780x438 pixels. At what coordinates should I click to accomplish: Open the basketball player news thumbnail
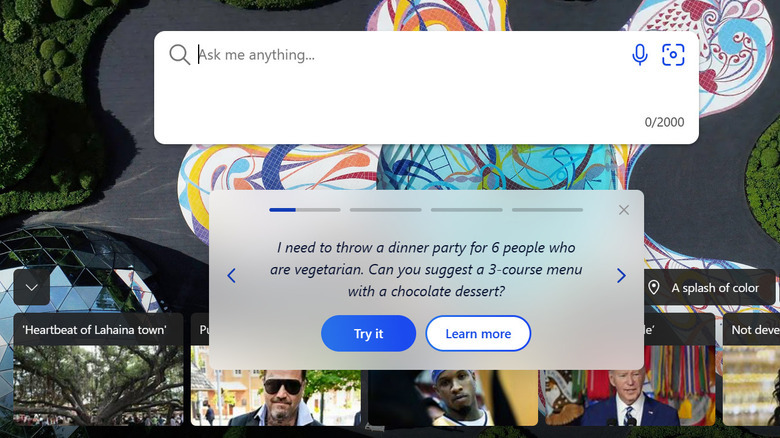click(x=453, y=398)
